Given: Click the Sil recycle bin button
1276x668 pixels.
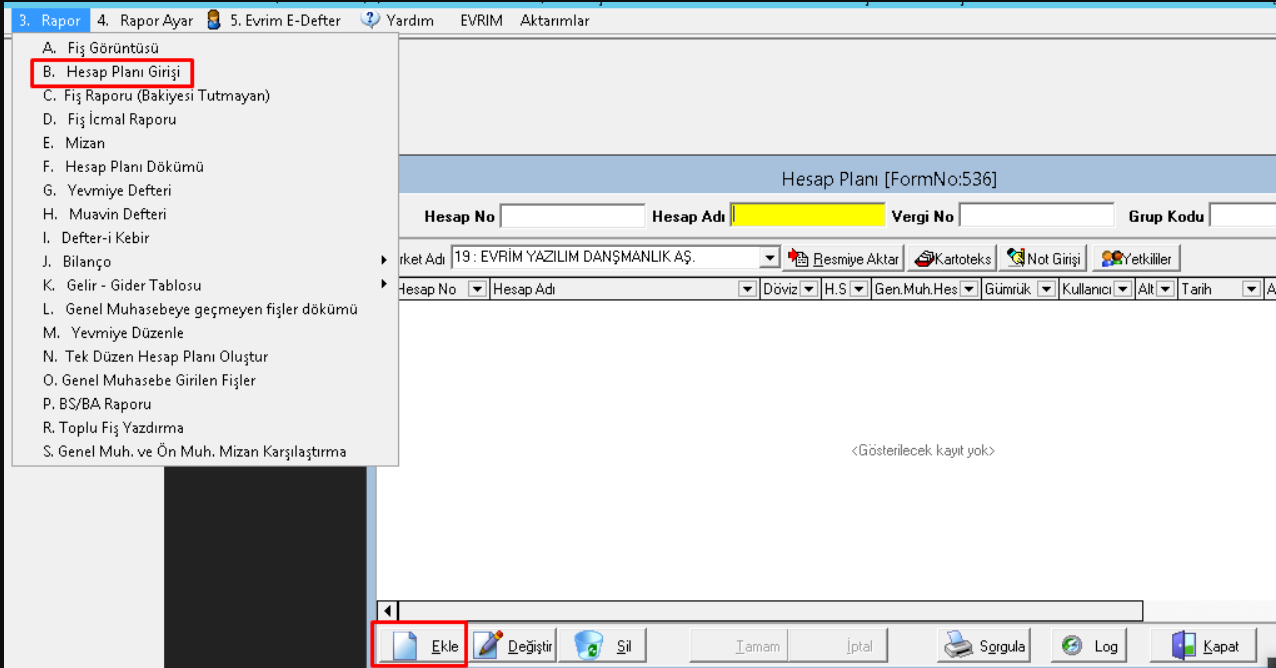Looking at the screenshot, I should click(603, 645).
